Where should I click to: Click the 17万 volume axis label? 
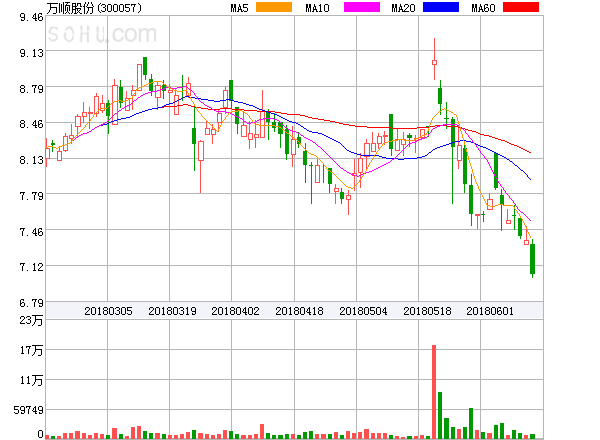point(31,350)
